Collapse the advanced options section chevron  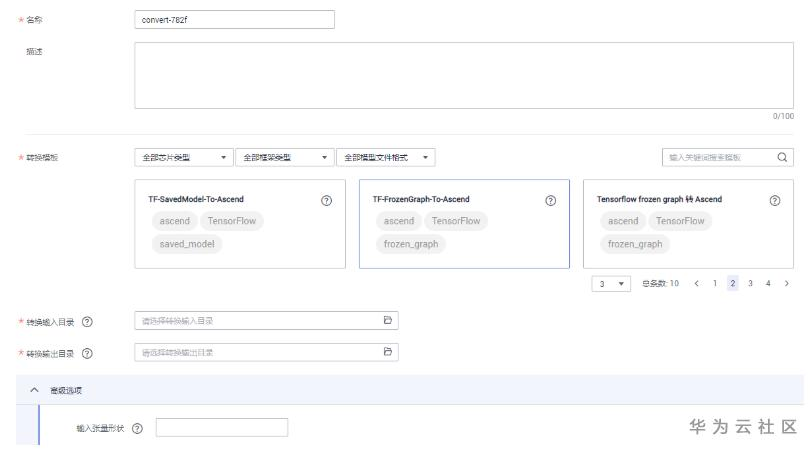(34, 390)
